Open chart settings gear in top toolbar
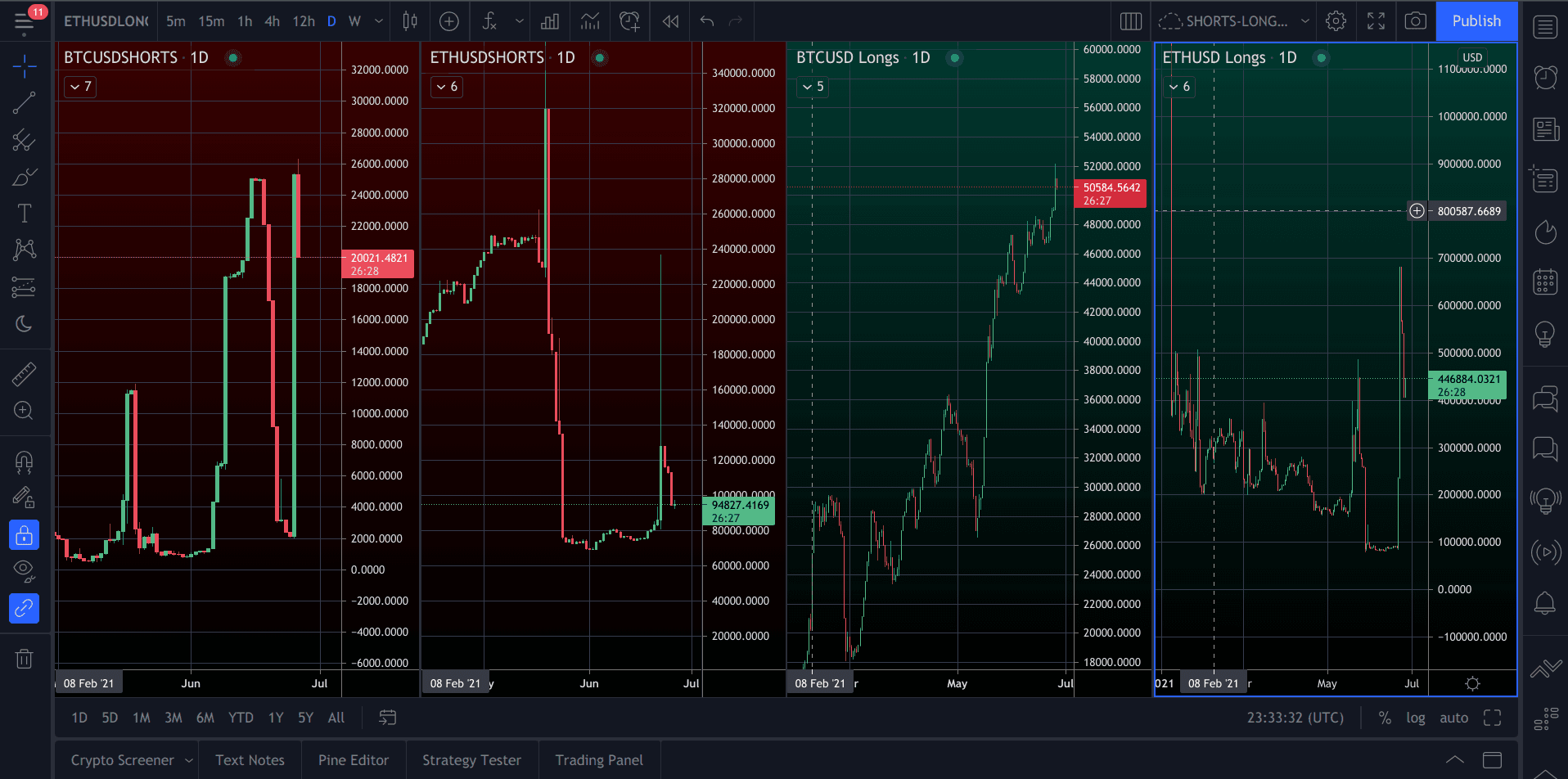The height and width of the screenshot is (779, 1568). click(1336, 21)
